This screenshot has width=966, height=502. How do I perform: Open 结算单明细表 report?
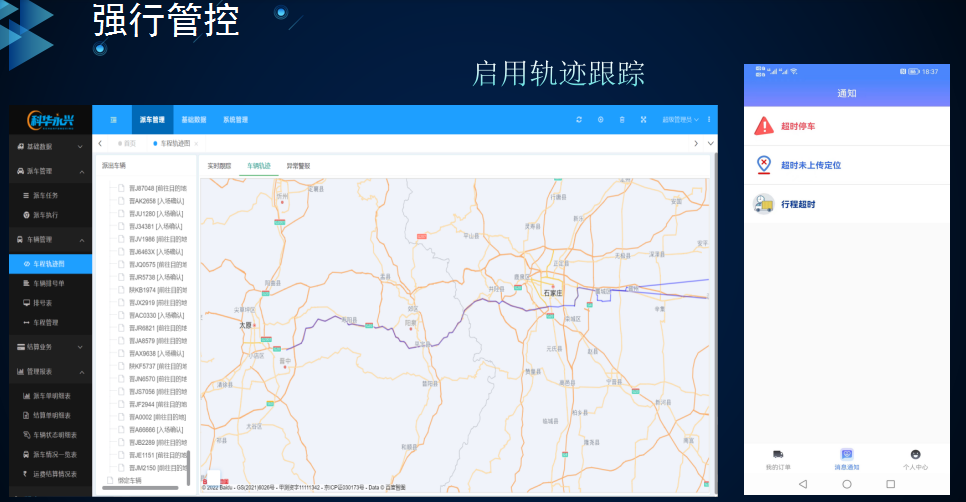[51, 416]
